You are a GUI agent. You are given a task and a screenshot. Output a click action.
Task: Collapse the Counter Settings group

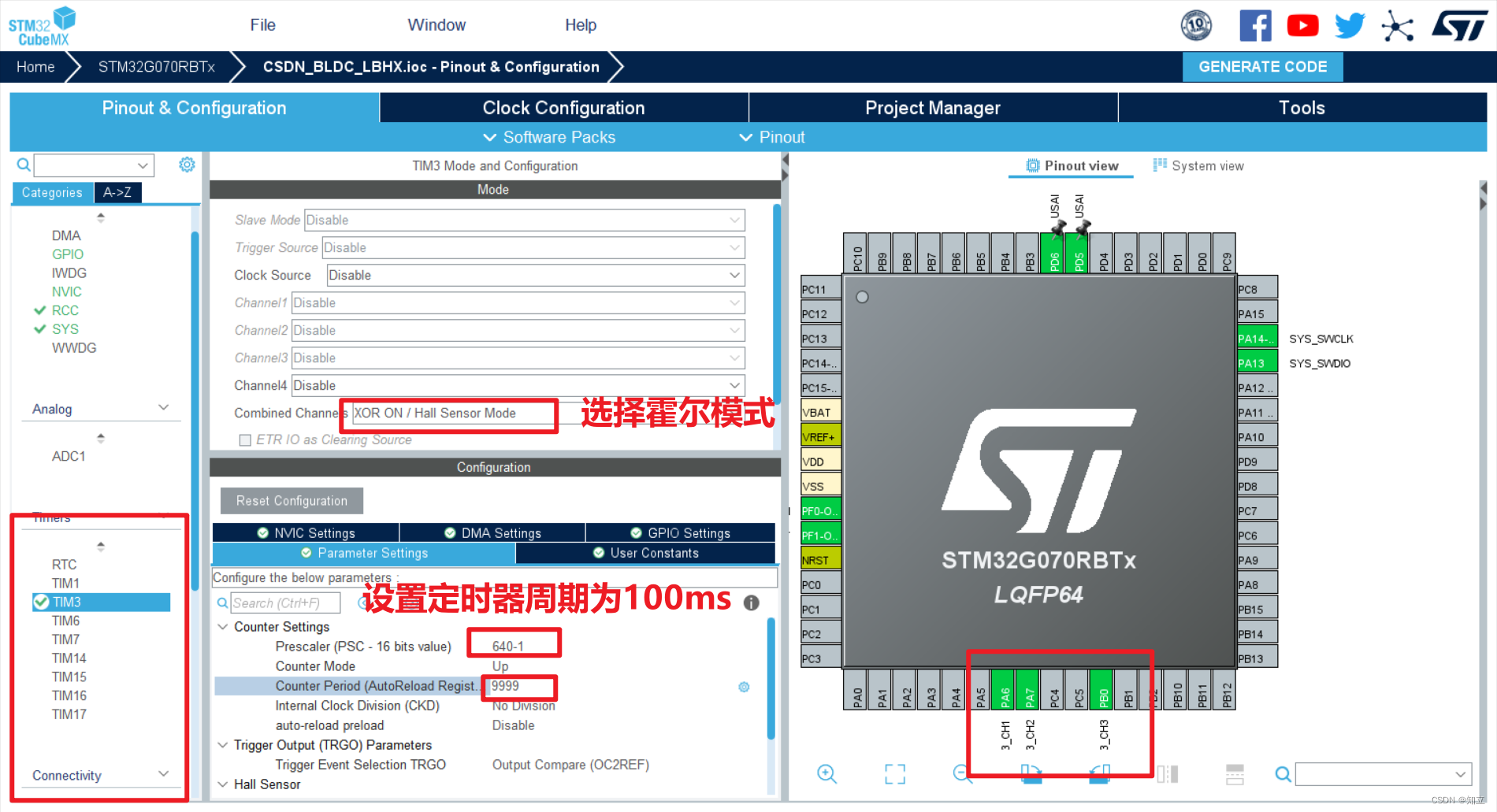pyautogui.click(x=223, y=627)
